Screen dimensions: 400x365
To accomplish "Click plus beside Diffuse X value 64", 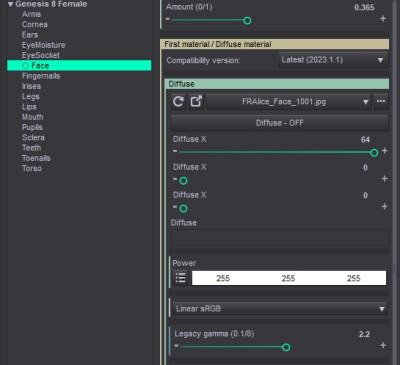I will [384, 151].
